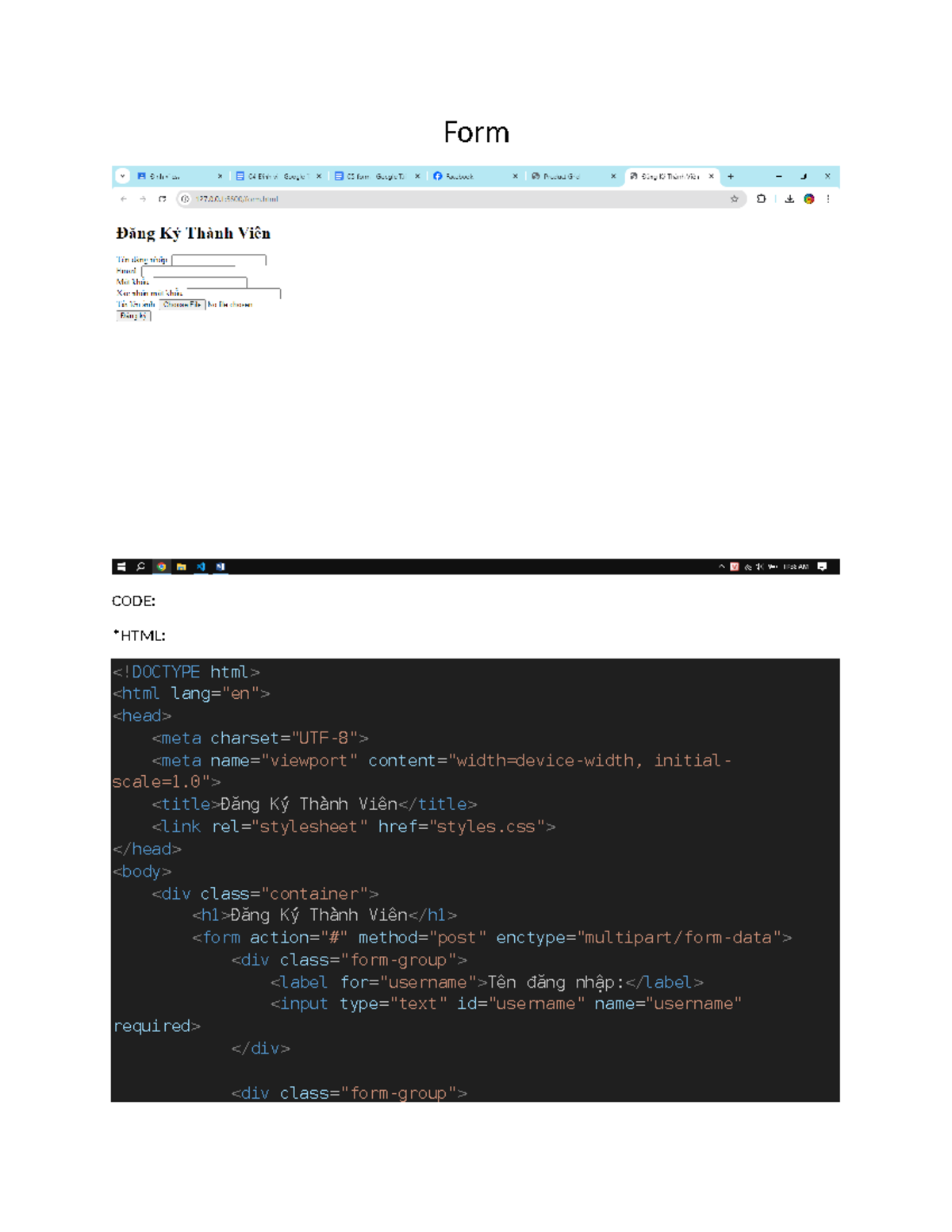Click the div class="container" code line

pos(265,894)
